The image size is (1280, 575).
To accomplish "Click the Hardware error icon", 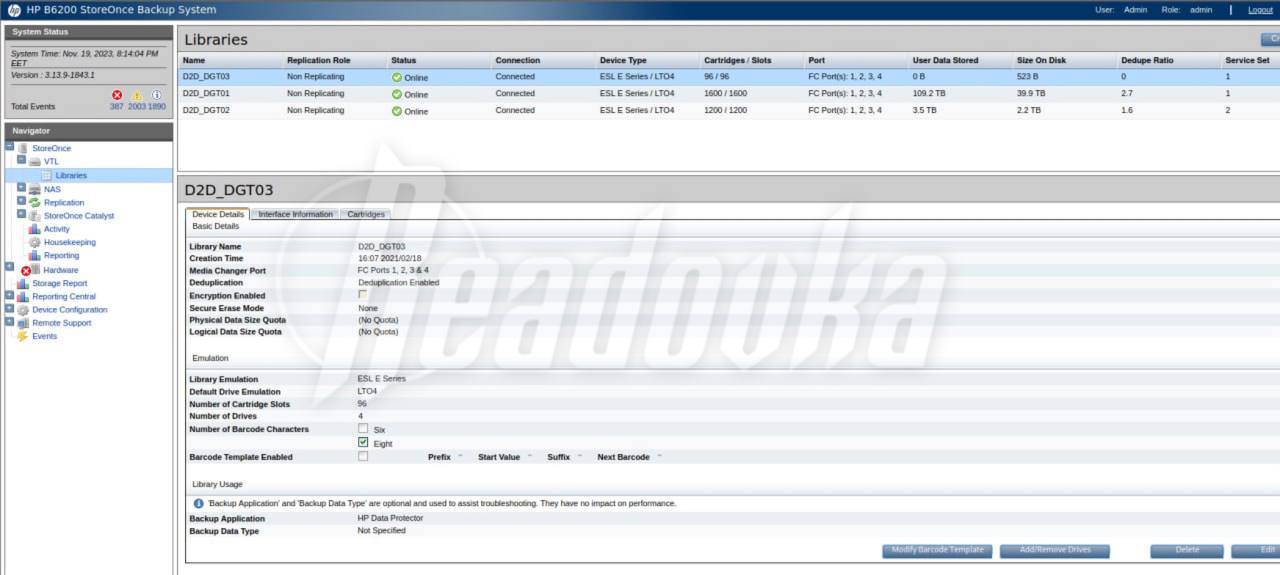I will click(28, 270).
